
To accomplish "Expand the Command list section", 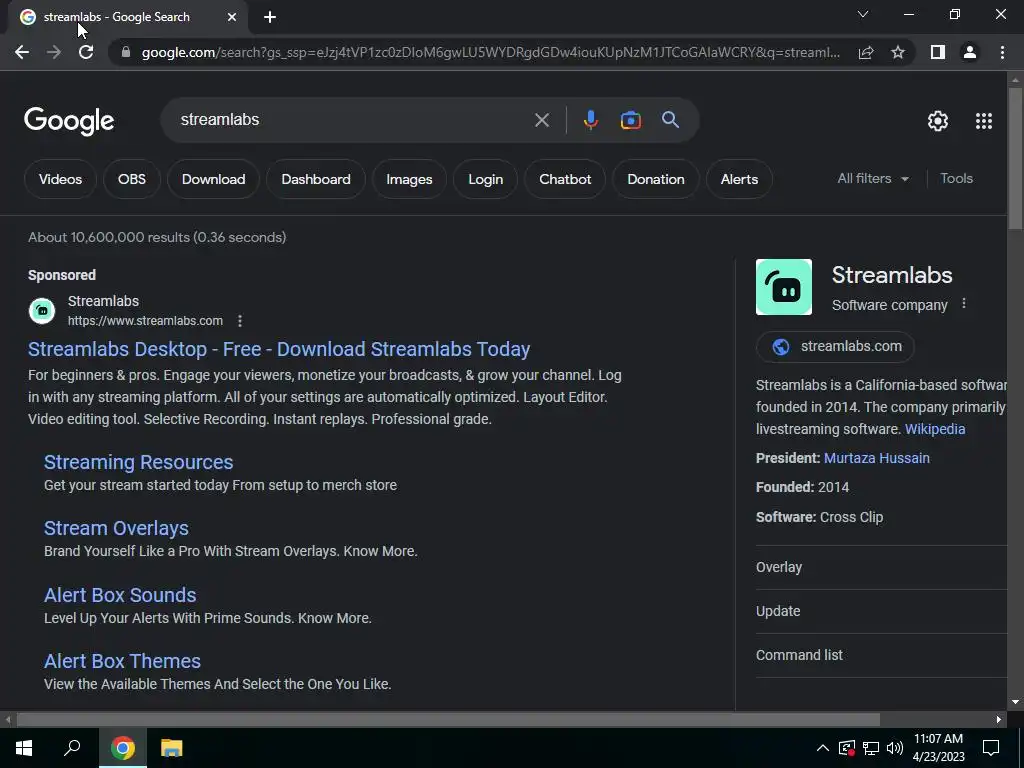I will [882, 654].
